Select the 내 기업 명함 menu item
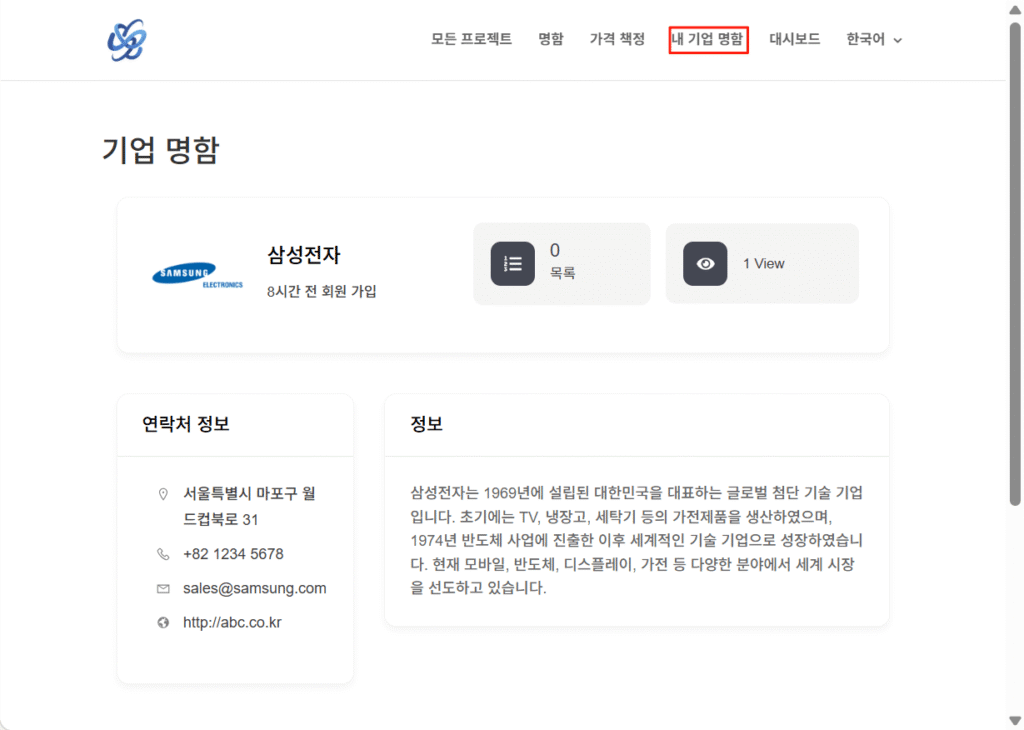1024x730 pixels. tap(708, 40)
